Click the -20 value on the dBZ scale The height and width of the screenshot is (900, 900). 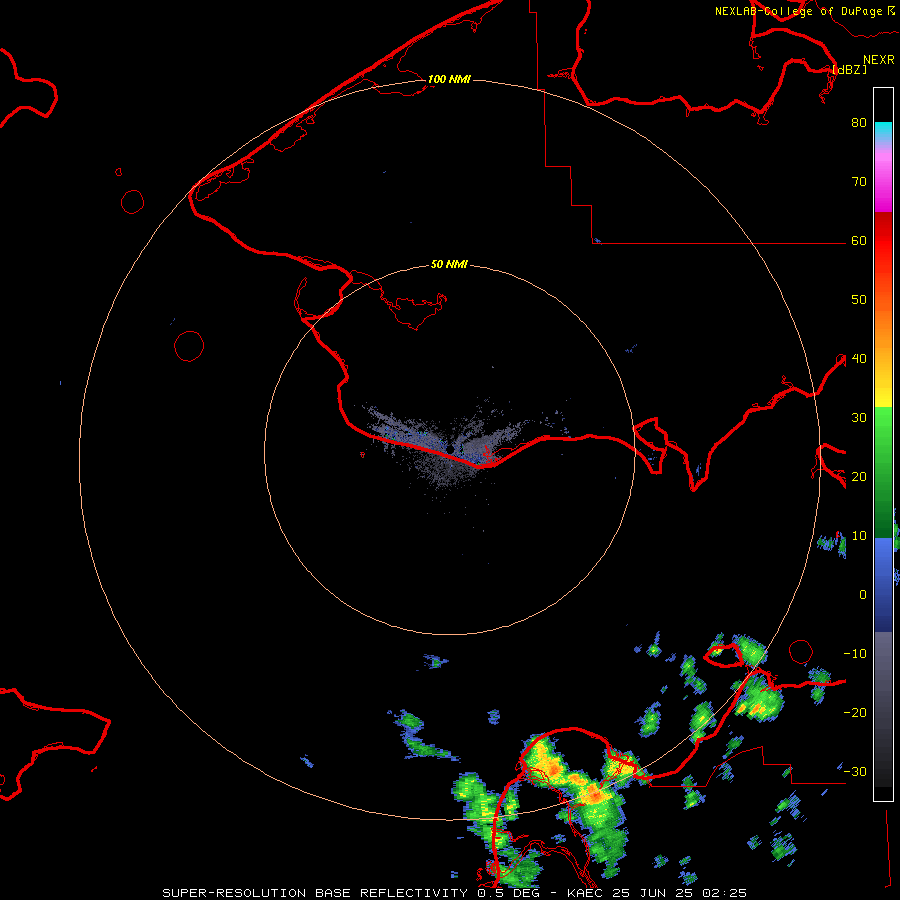pyautogui.click(x=855, y=713)
